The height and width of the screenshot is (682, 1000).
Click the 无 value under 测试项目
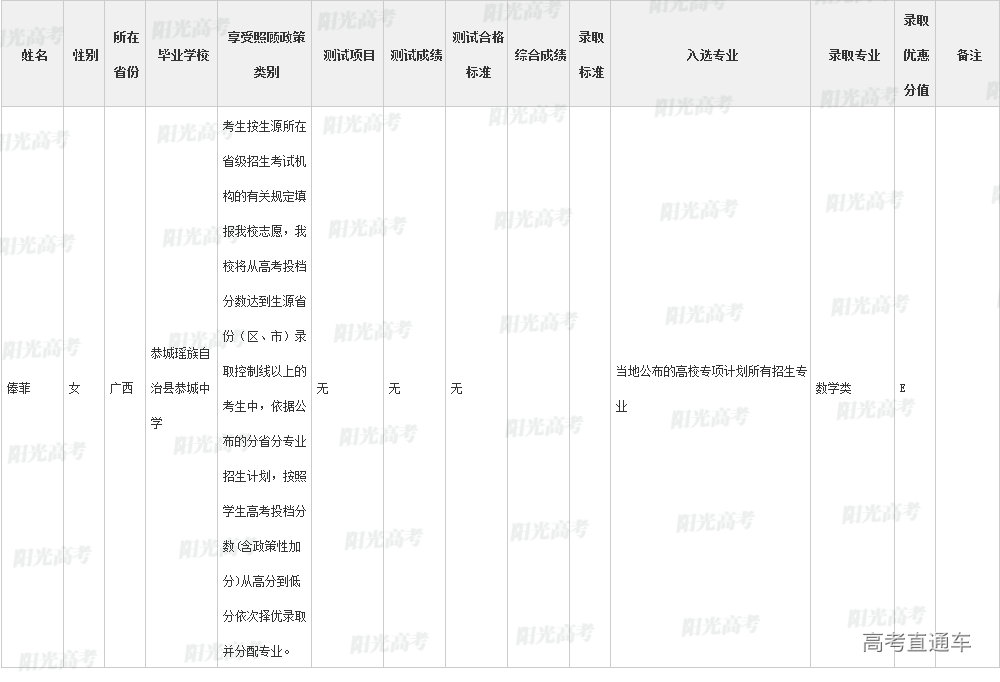[322, 388]
